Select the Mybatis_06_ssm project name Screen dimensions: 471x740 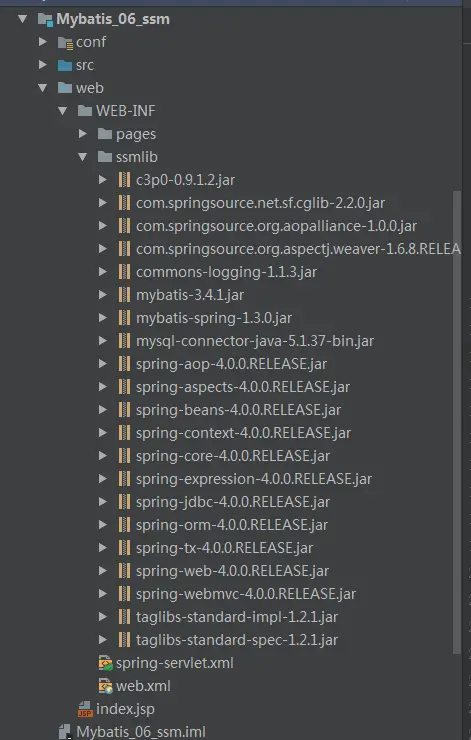tap(113, 19)
